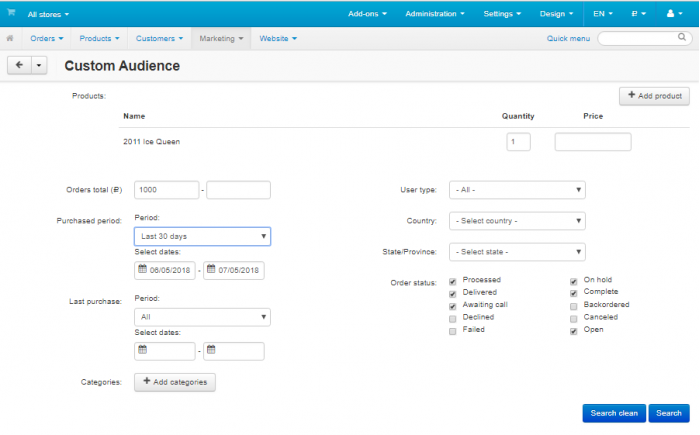Toggle the On hold checkbox
This screenshot has width=700, height=435.
pos(574,281)
